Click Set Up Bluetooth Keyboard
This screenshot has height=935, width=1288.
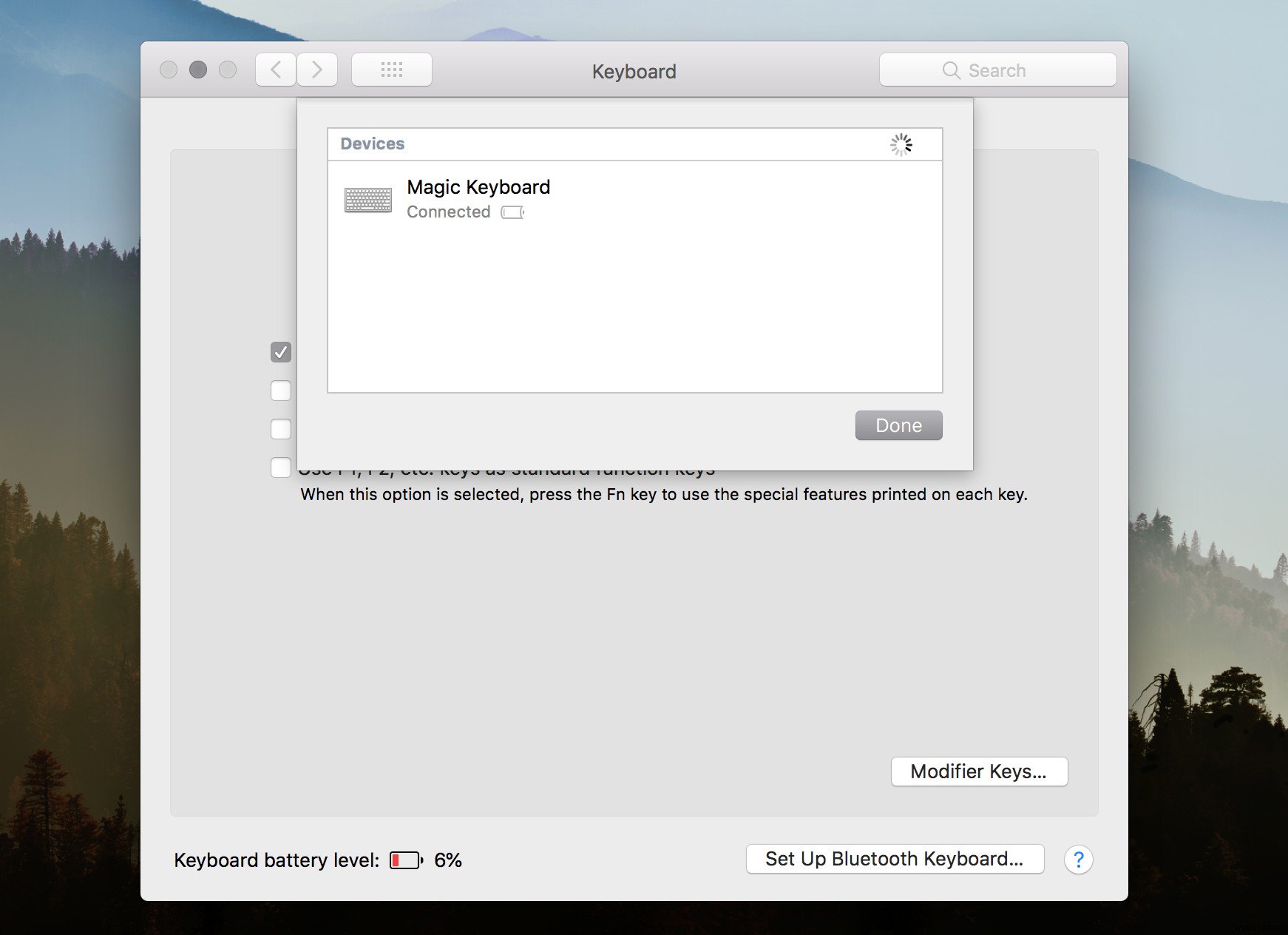(x=895, y=859)
